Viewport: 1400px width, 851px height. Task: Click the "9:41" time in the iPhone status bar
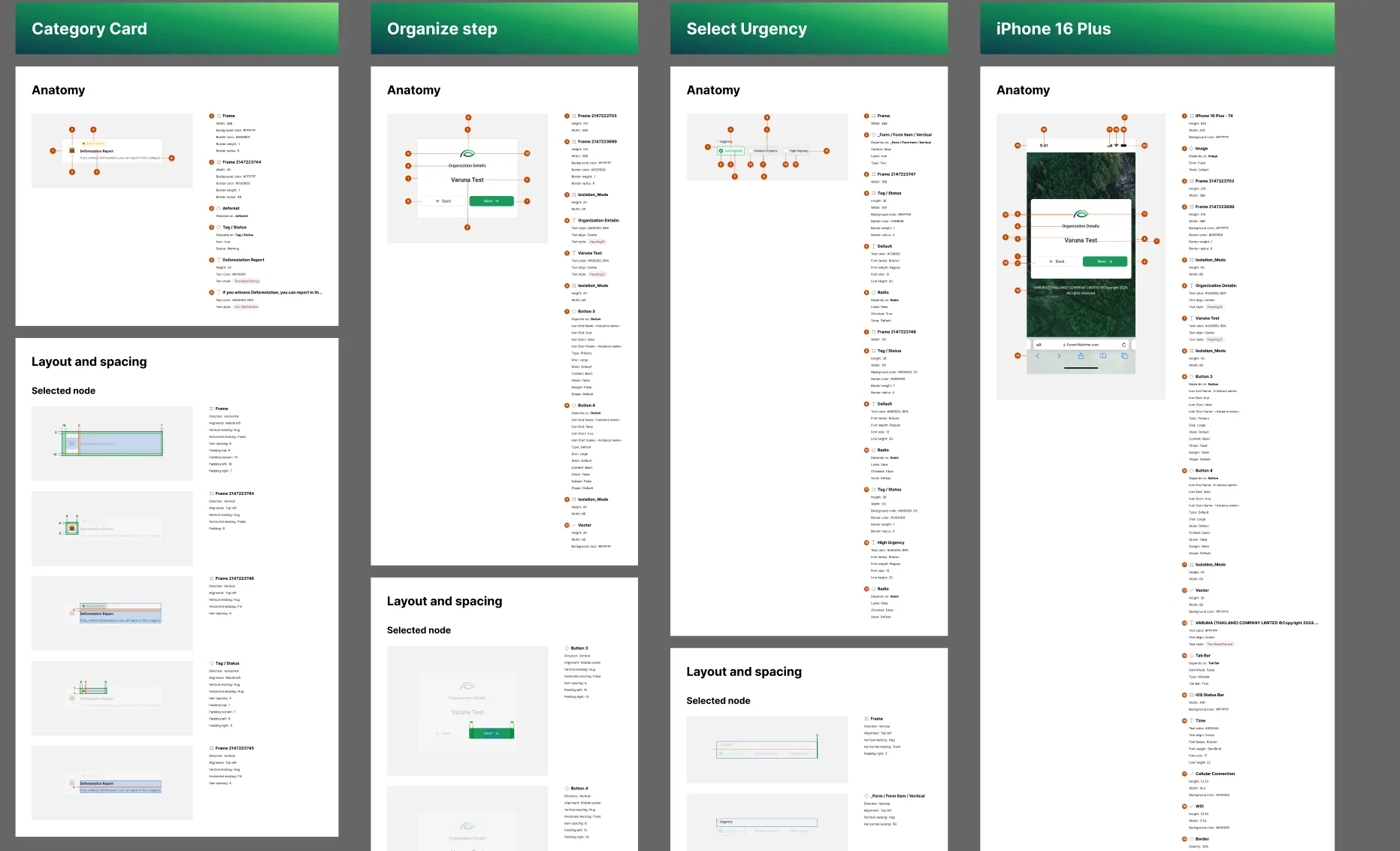pos(1044,146)
